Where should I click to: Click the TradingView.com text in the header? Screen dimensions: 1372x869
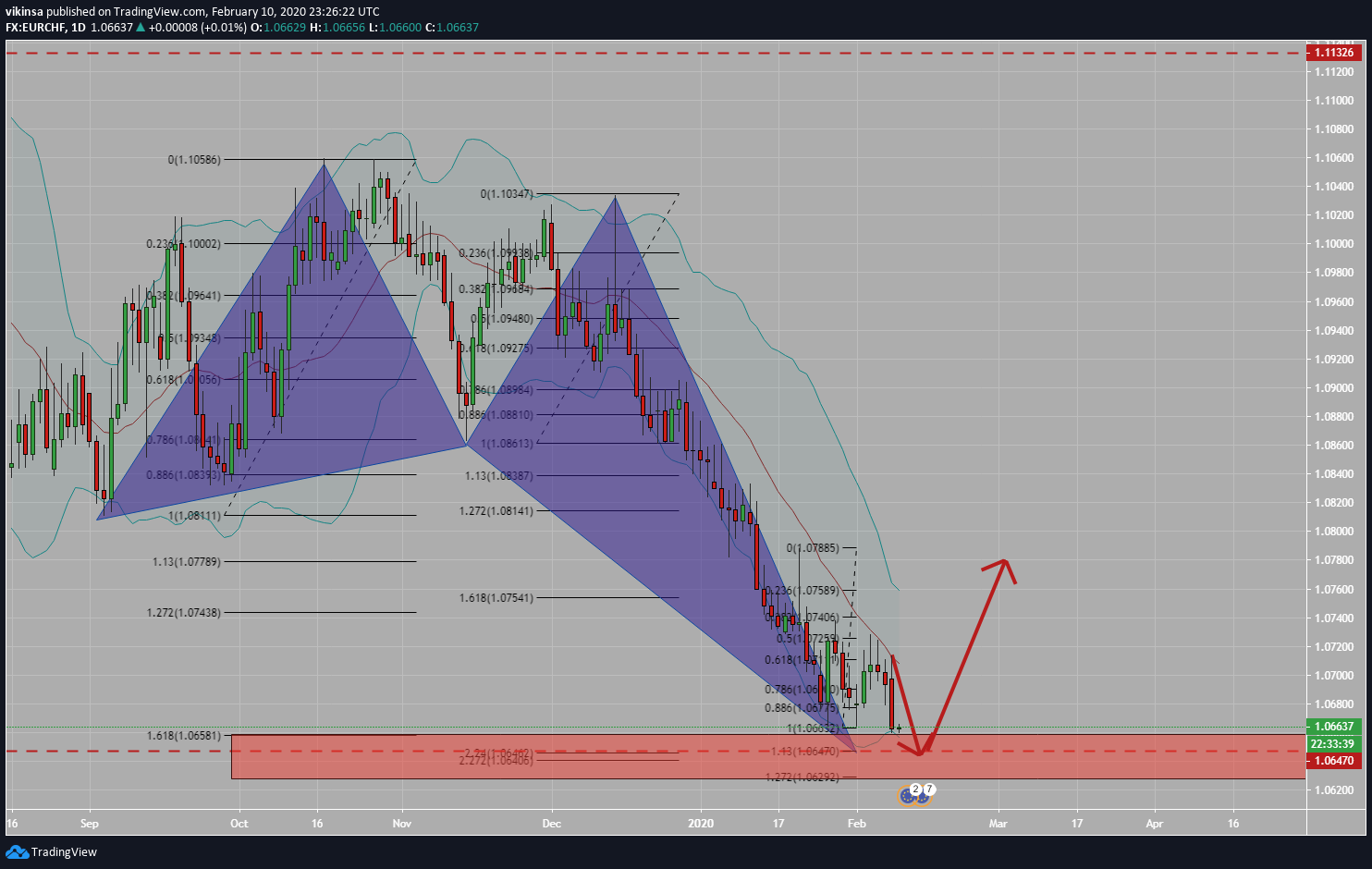click(x=160, y=12)
